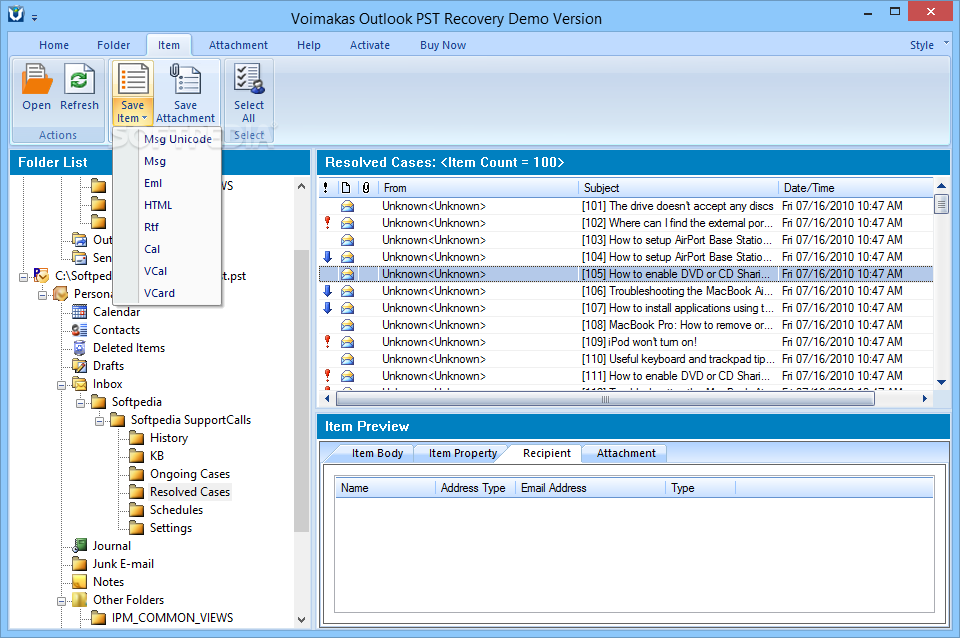Screen dimensions: 960x638
Task: Switch to the Attachment ribbon tab
Action: click(238, 45)
